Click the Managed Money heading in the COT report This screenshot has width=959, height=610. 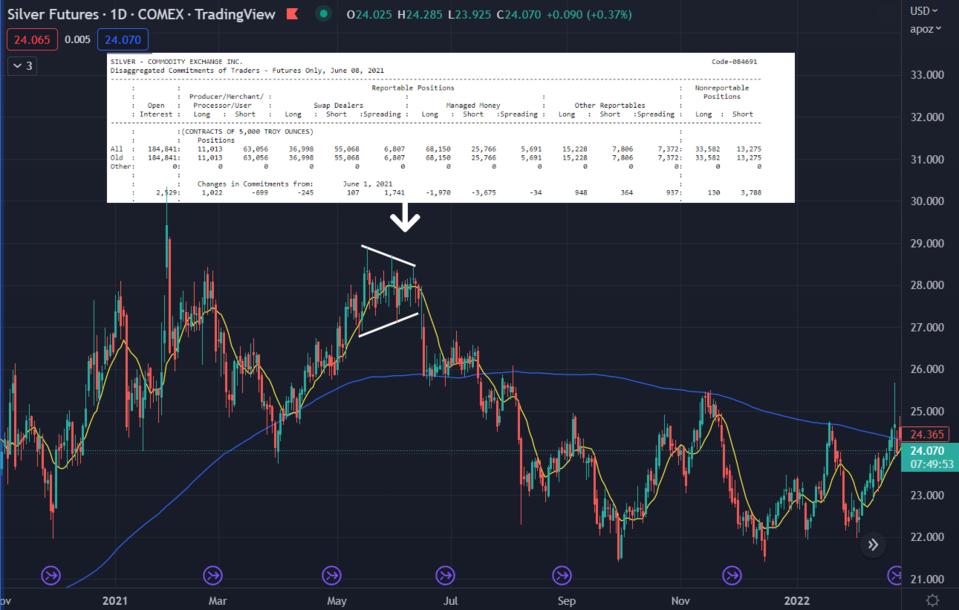[473, 105]
